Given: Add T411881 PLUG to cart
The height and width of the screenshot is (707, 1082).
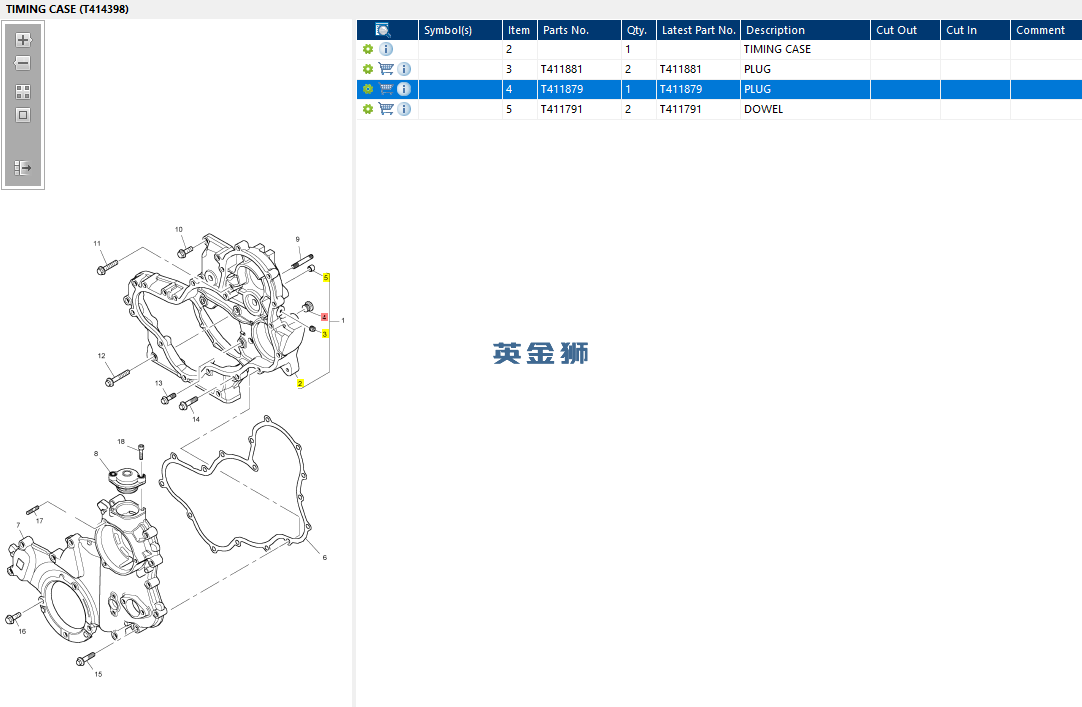Looking at the screenshot, I should coord(386,69).
